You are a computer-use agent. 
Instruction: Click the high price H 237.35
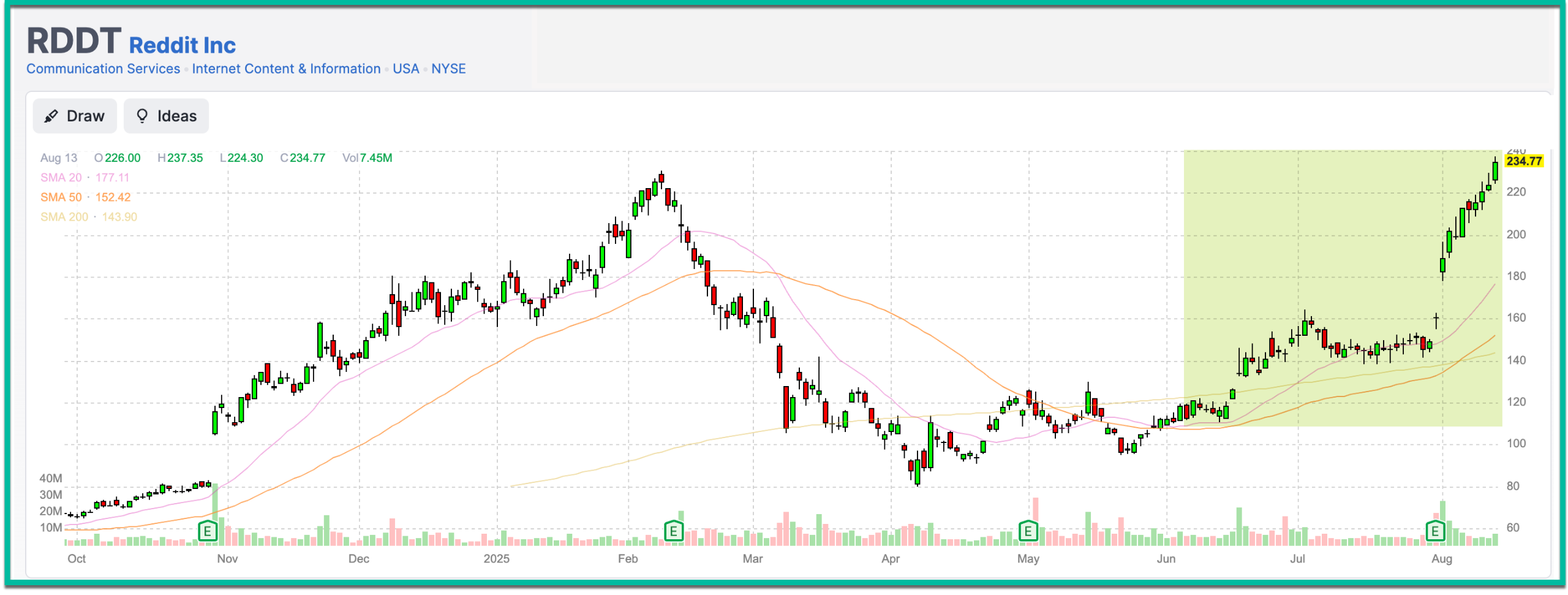point(180,158)
